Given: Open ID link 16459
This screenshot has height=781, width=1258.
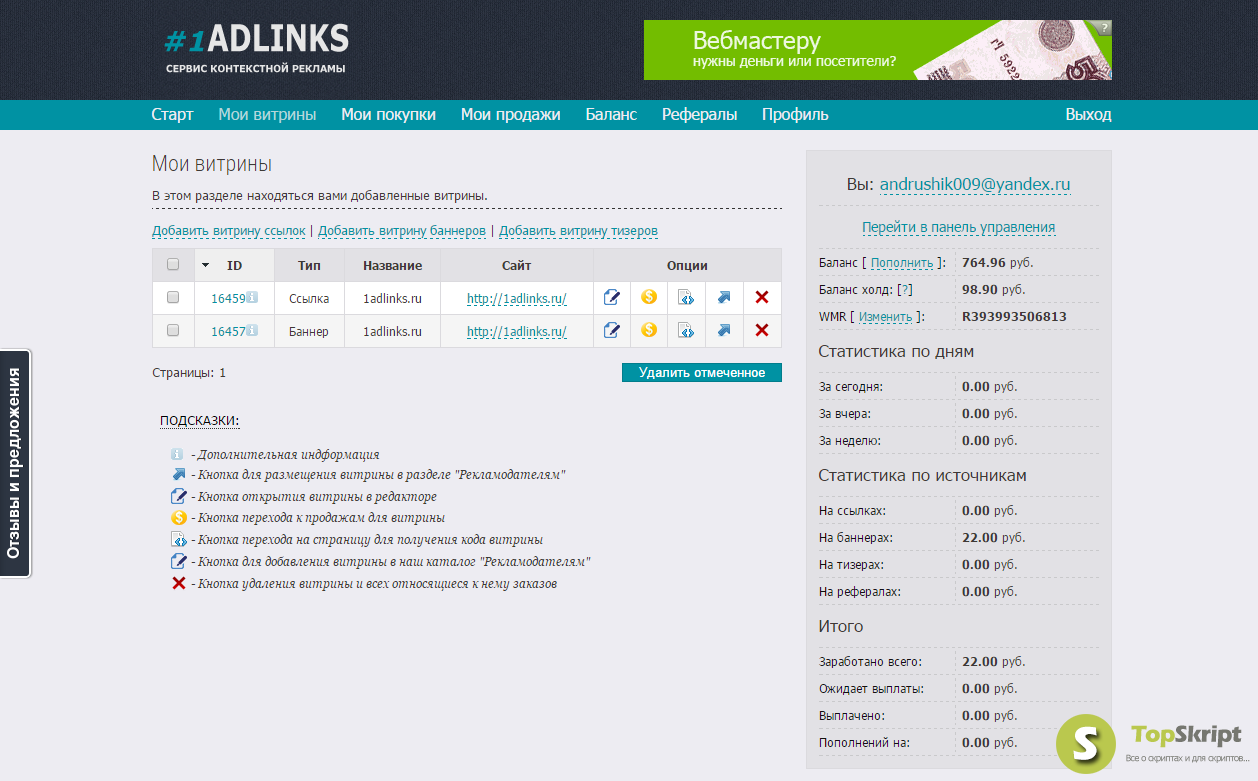Looking at the screenshot, I should [x=228, y=298].
